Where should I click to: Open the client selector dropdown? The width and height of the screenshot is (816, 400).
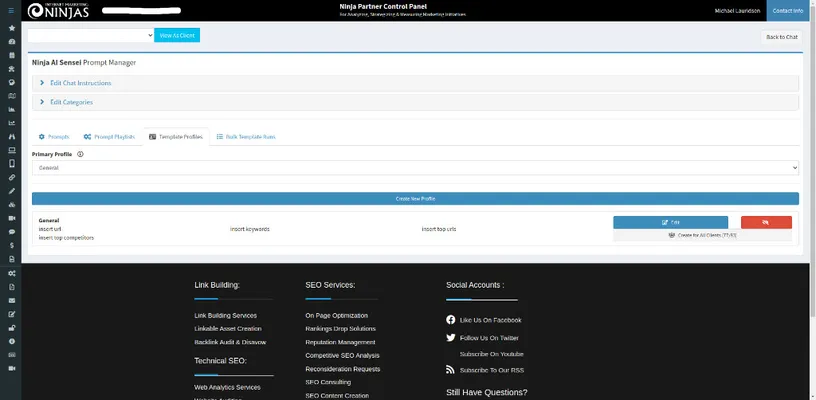coord(90,35)
